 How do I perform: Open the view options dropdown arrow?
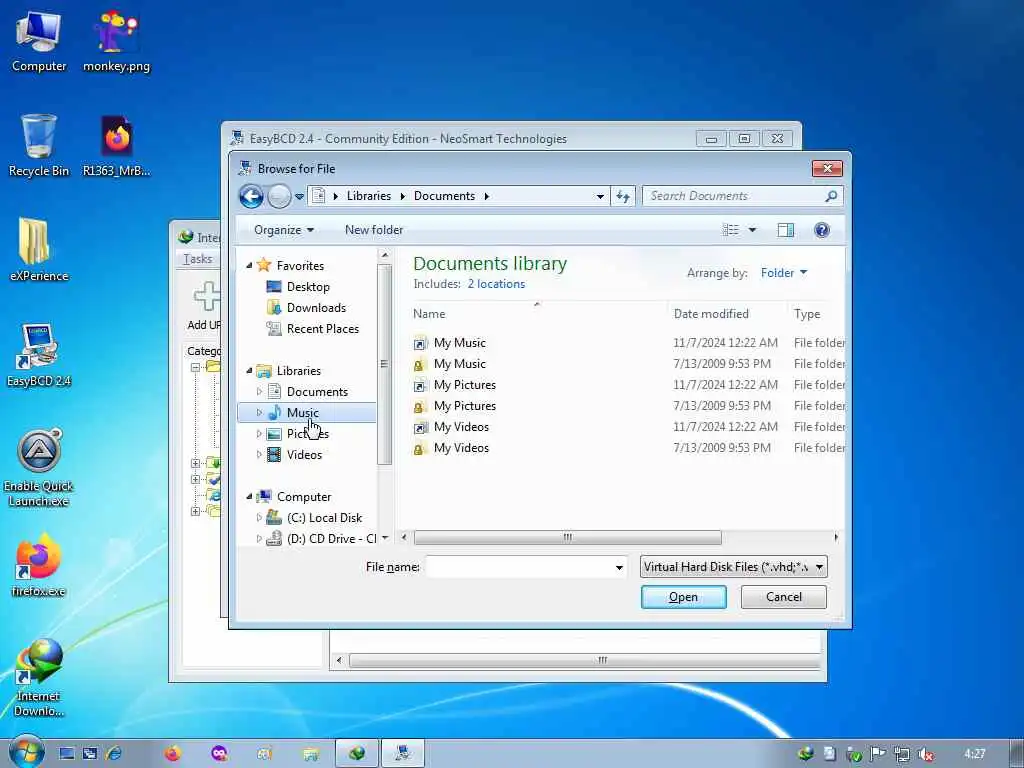752,230
